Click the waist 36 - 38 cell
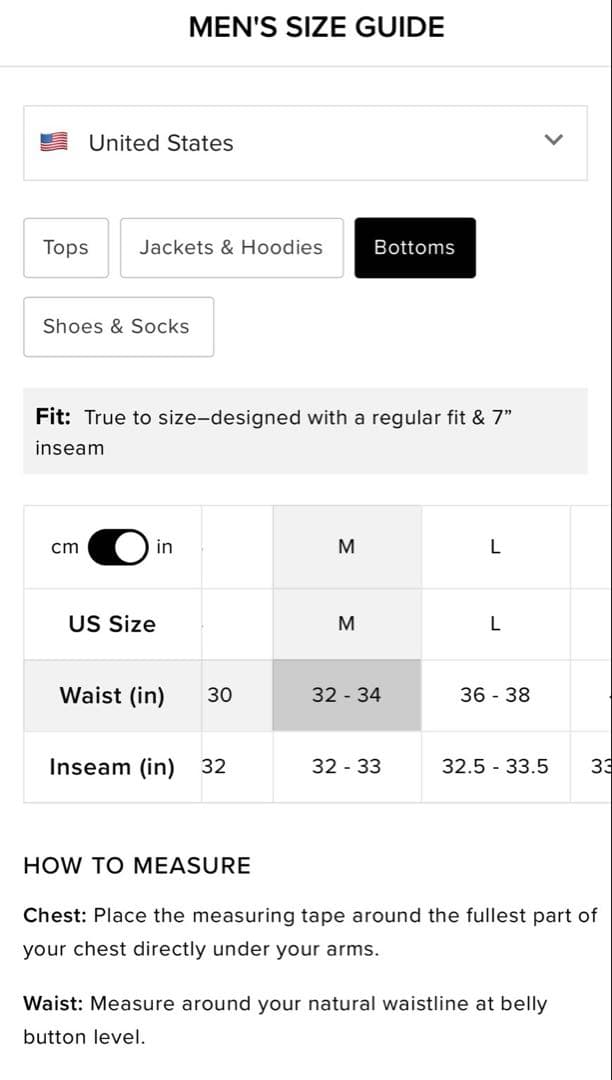612x1080 pixels. tap(495, 695)
